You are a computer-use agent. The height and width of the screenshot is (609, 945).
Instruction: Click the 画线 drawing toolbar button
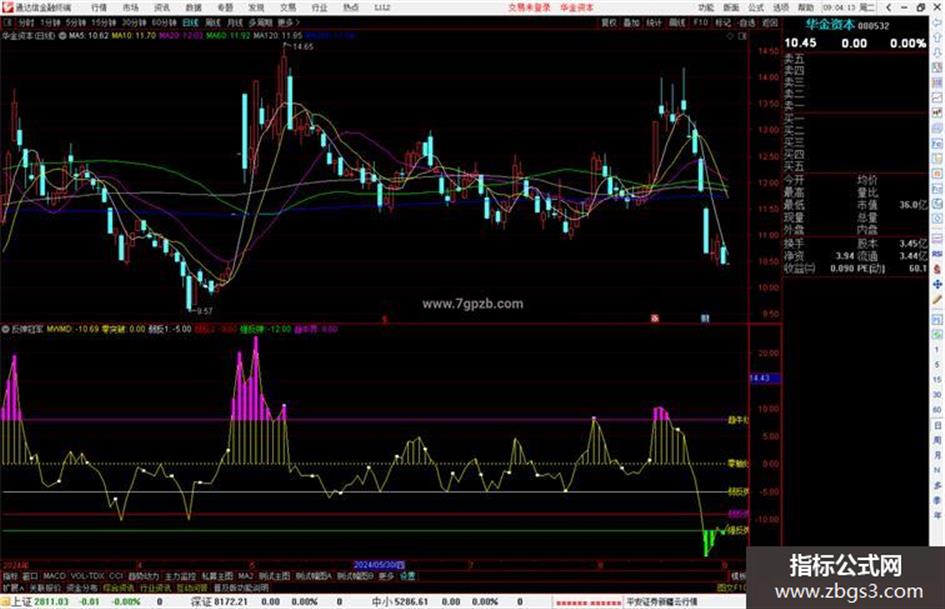pos(677,23)
